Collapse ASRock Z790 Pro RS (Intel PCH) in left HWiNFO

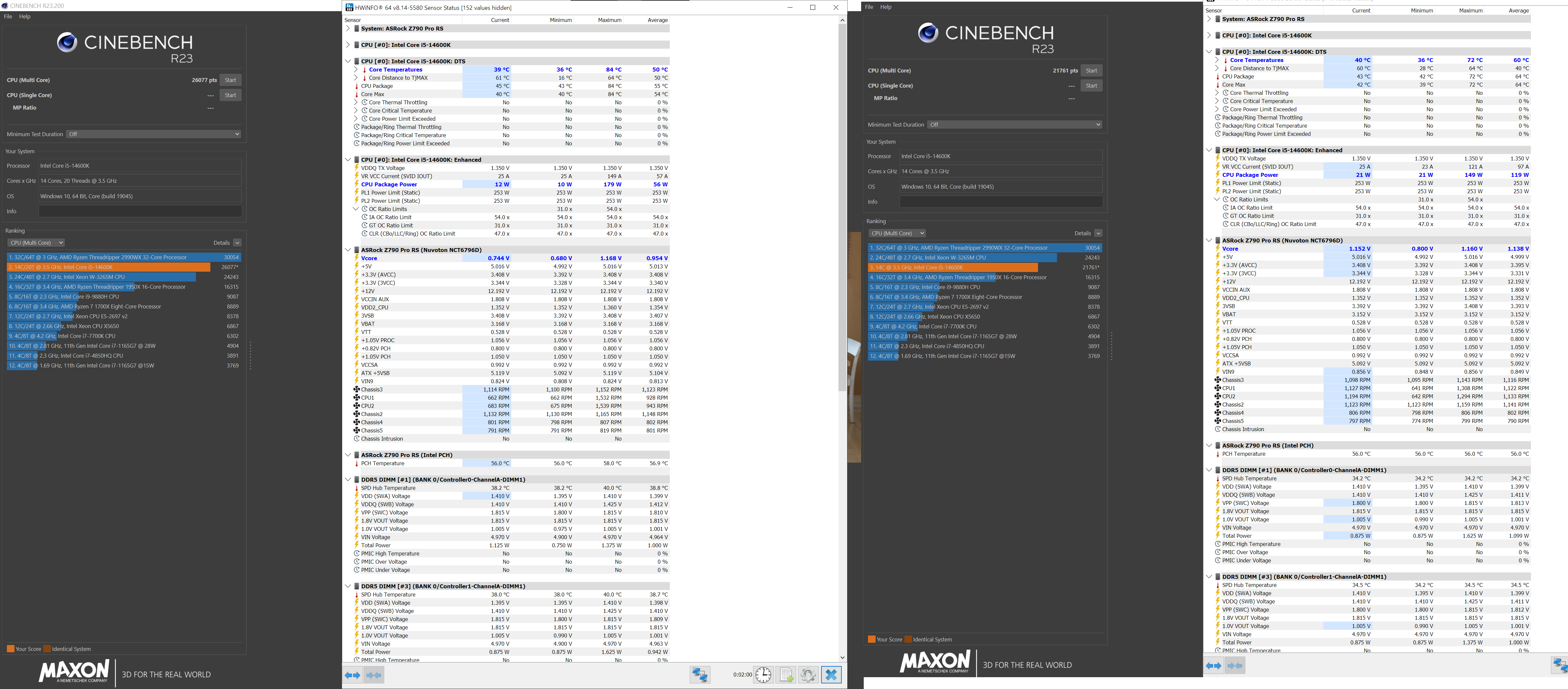(348, 455)
